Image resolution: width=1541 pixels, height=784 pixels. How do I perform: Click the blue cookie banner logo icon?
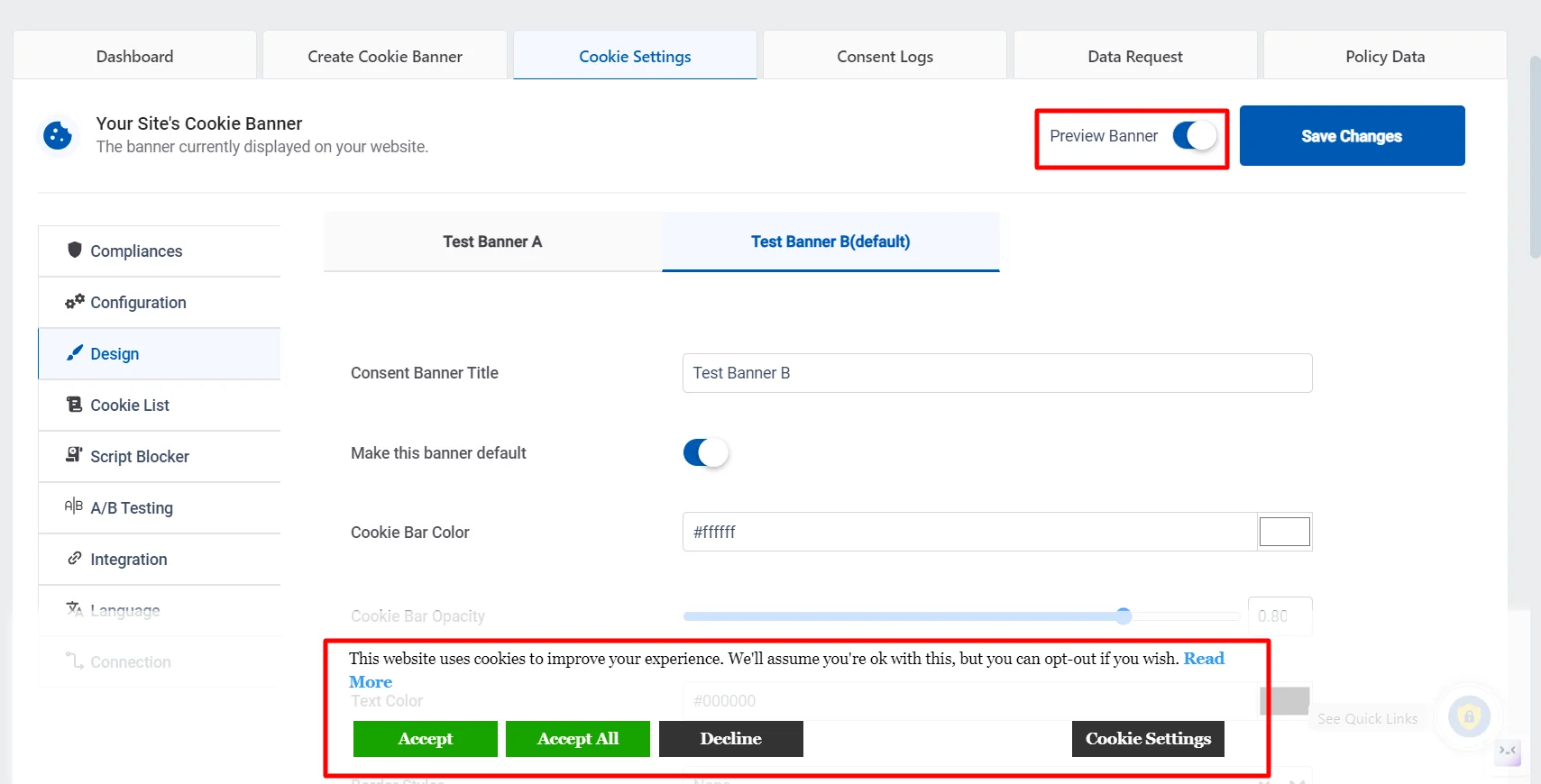click(58, 136)
